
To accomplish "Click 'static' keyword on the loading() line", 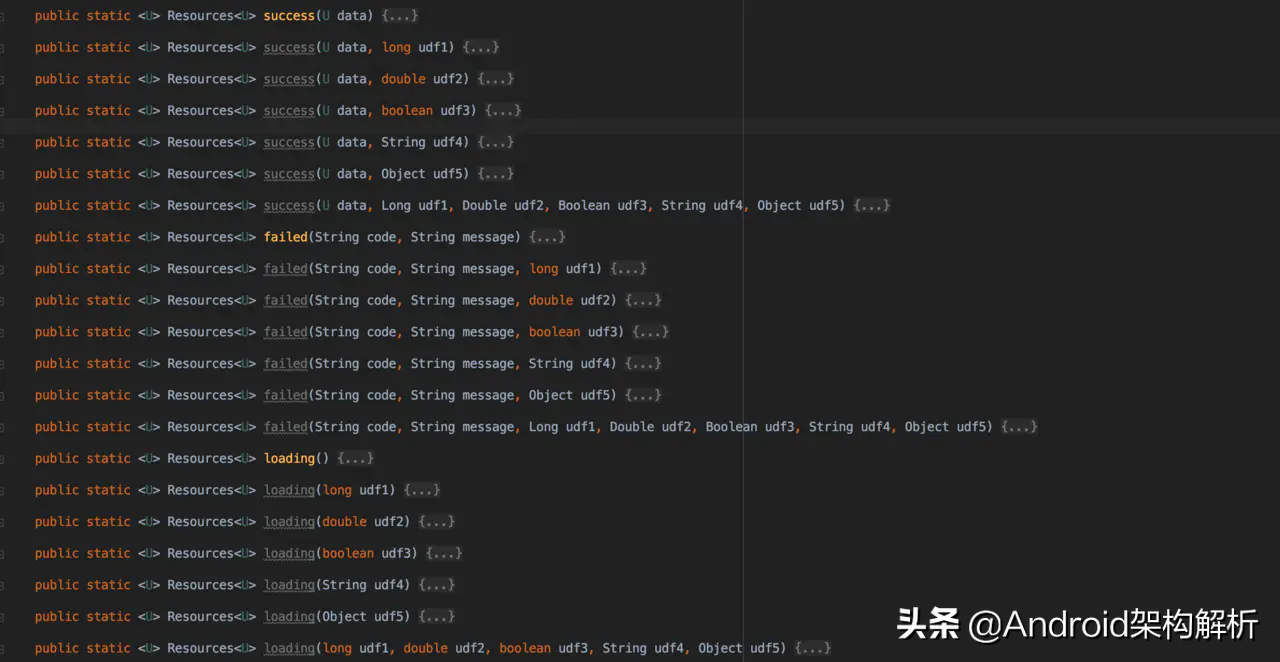I will coord(109,459).
